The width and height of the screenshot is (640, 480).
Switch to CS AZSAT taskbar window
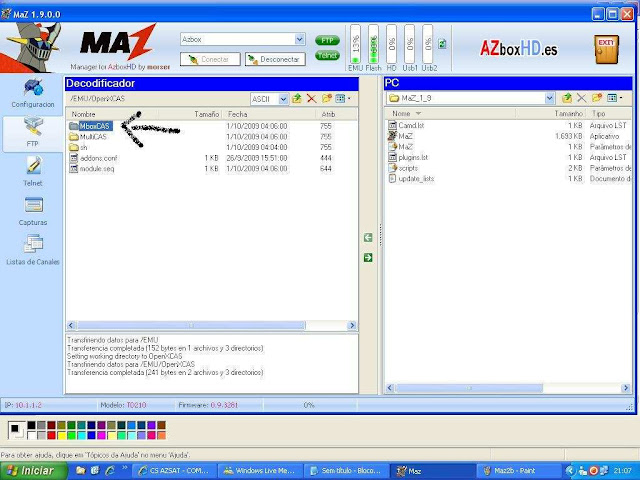click(x=175, y=471)
